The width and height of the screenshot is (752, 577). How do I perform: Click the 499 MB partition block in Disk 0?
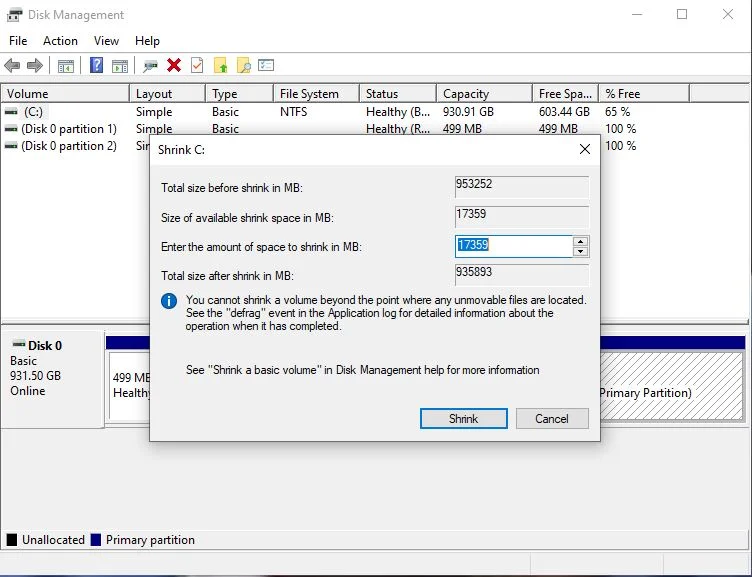pos(129,386)
